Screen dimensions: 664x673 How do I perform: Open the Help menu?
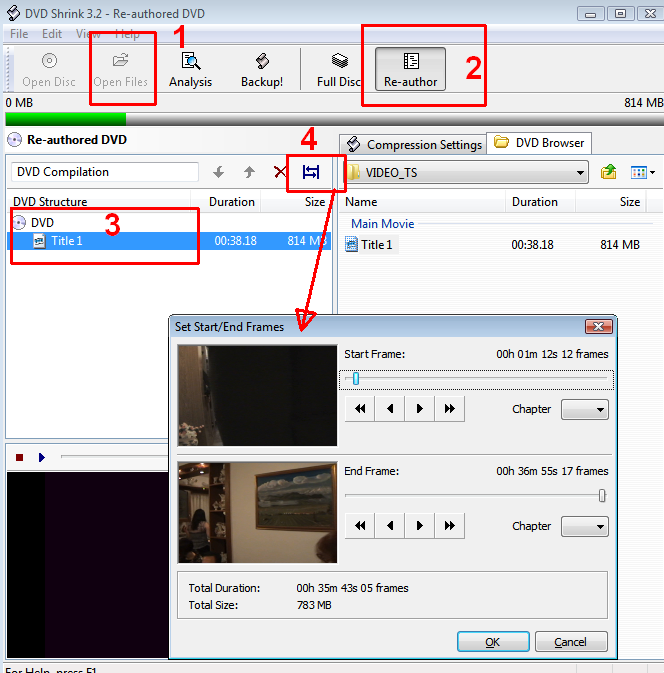pos(127,34)
